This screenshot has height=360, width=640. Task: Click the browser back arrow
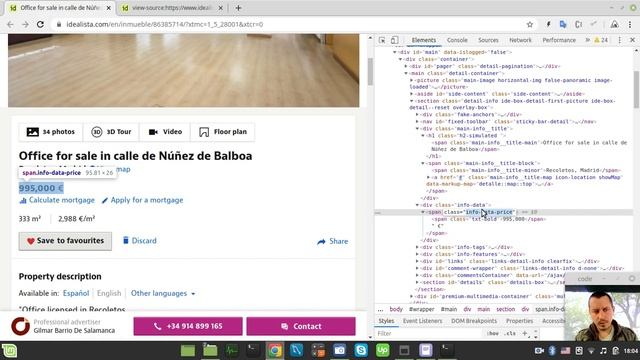pyautogui.click(x=10, y=24)
